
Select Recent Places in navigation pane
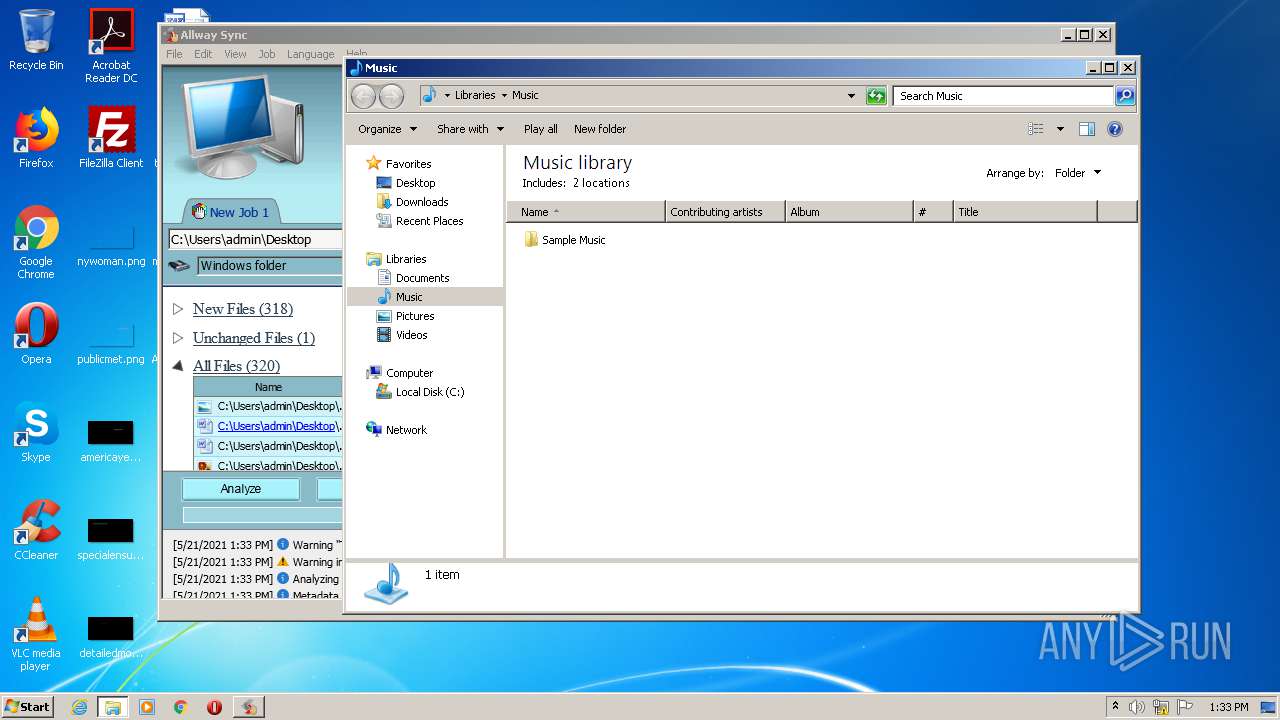(x=420, y=221)
